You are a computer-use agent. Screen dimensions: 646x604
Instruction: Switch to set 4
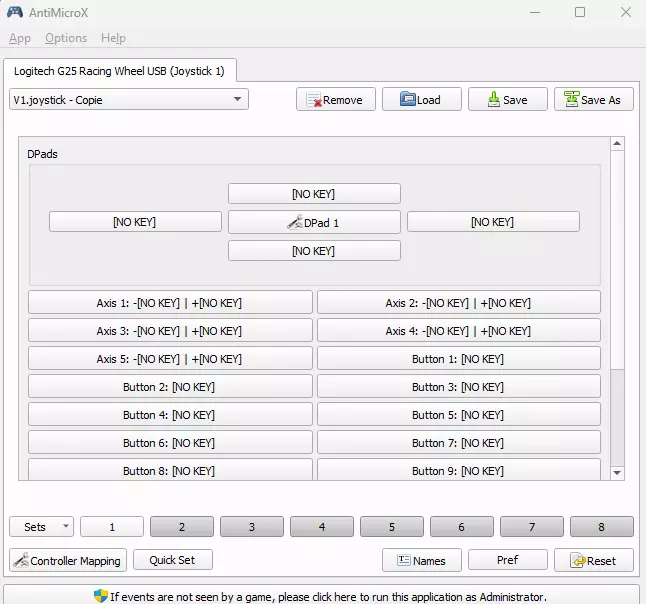[322, 527]
